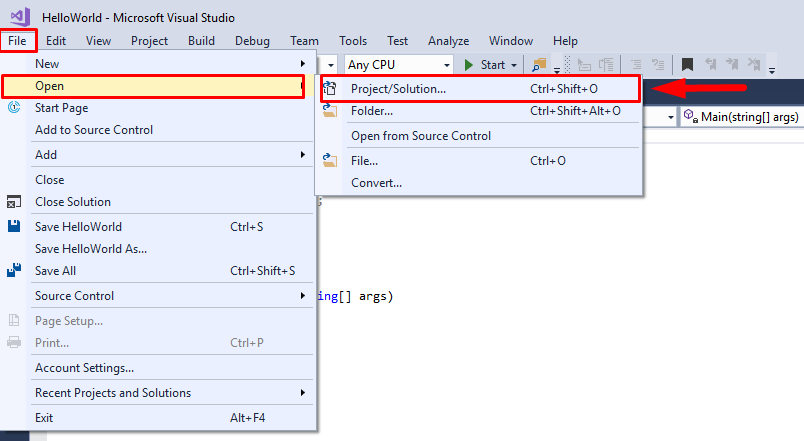Open the Tools menu
Viewport: 804px width, 441px height.
pos(353,41)
